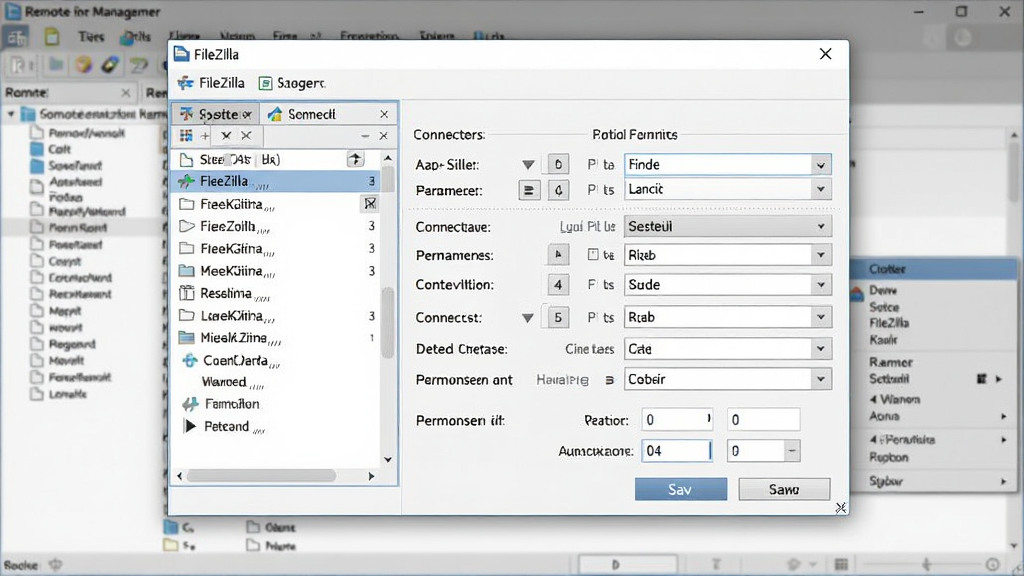Click the up arrow button beside Pernamenes
This screenshot has width=1024, height=576.
558,255
